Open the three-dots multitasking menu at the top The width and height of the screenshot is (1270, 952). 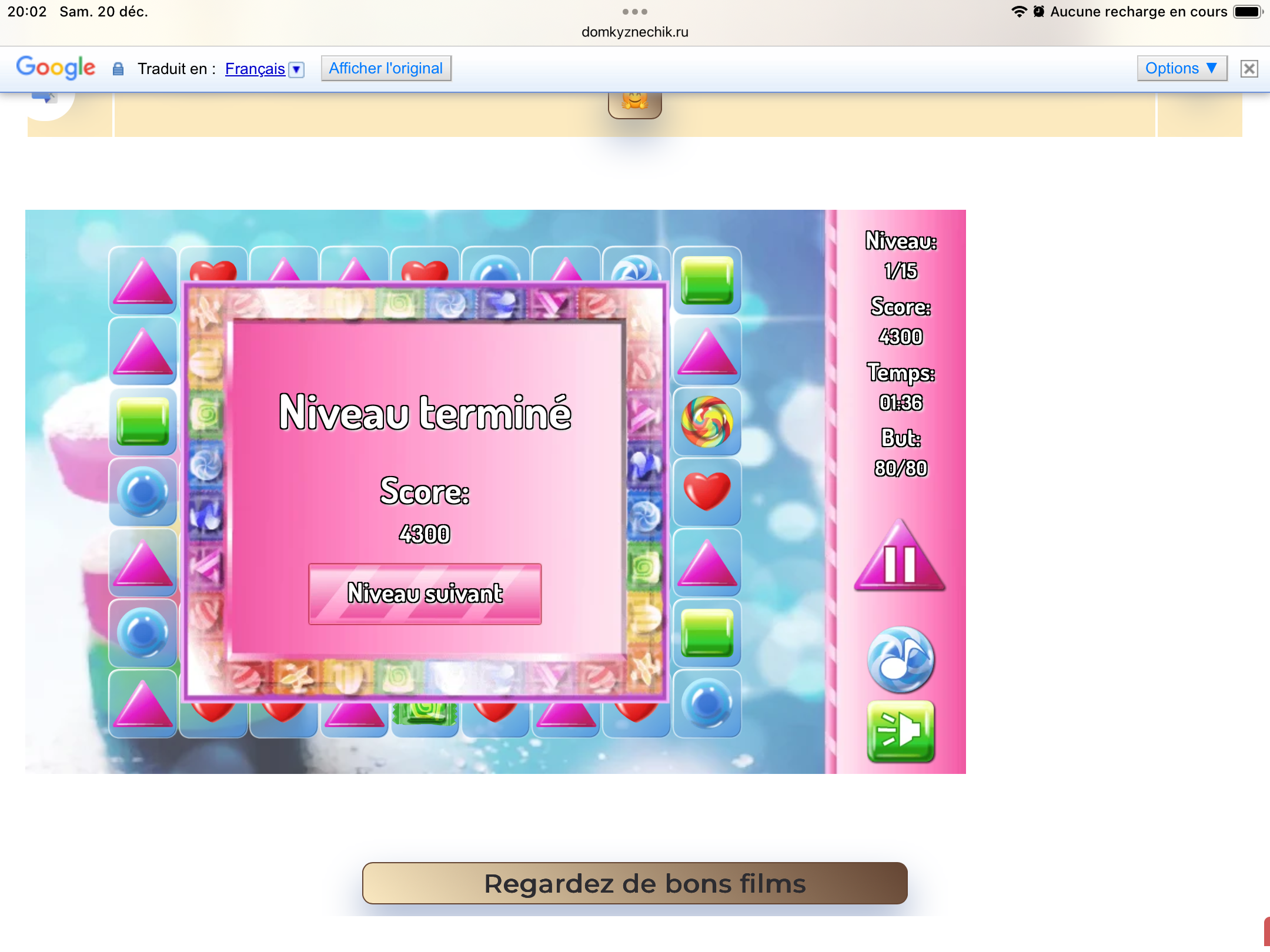click(634, 12)
